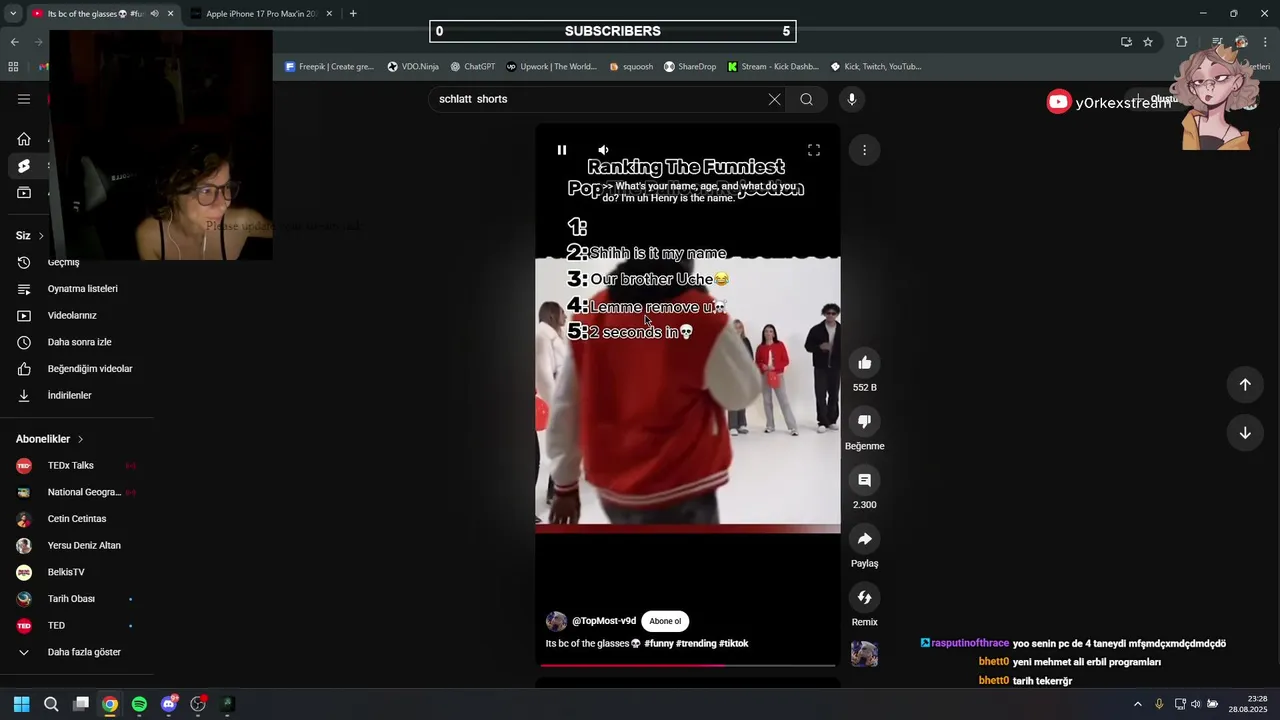Mute the YouTube tab audio icon
Image resolution: width=1280 pixels, height=720 pixels.
coord(154,14)
